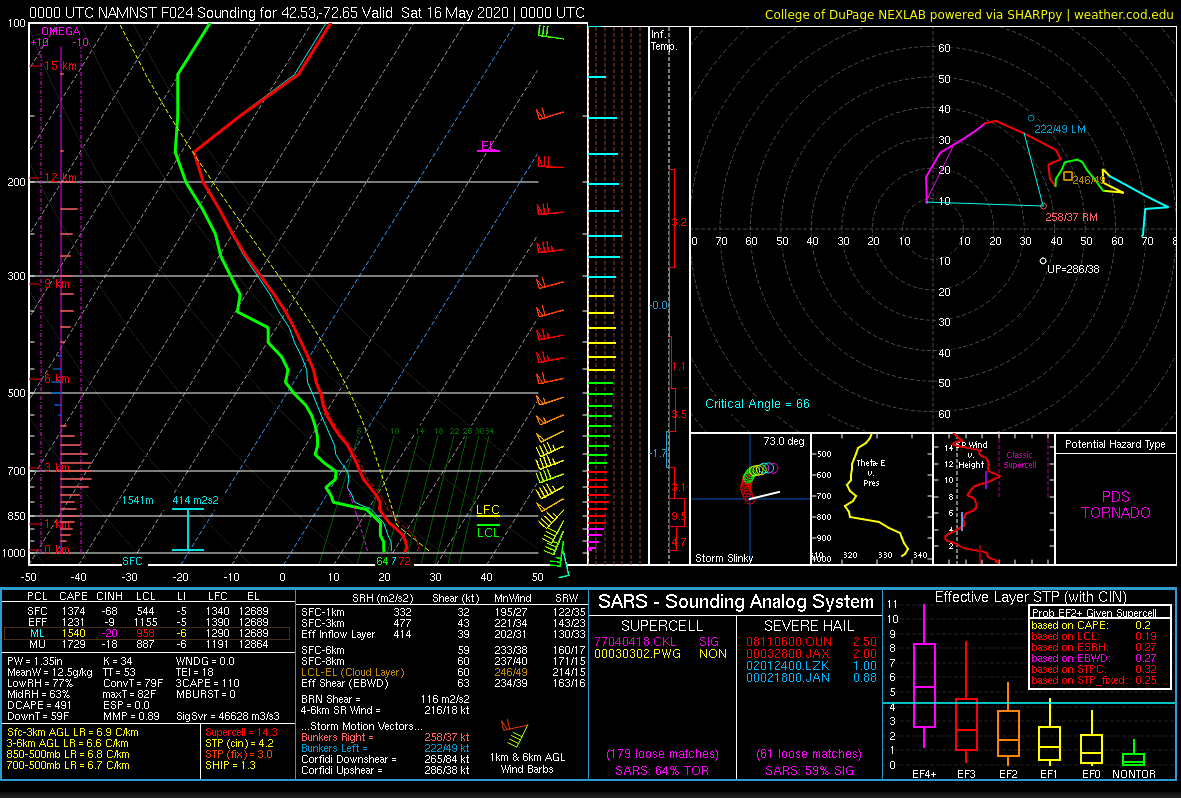The height and width of the screenshot is (798, 1181).
Task: Click the sounding title for 42.53,-72.65
Action: (307, 13)
